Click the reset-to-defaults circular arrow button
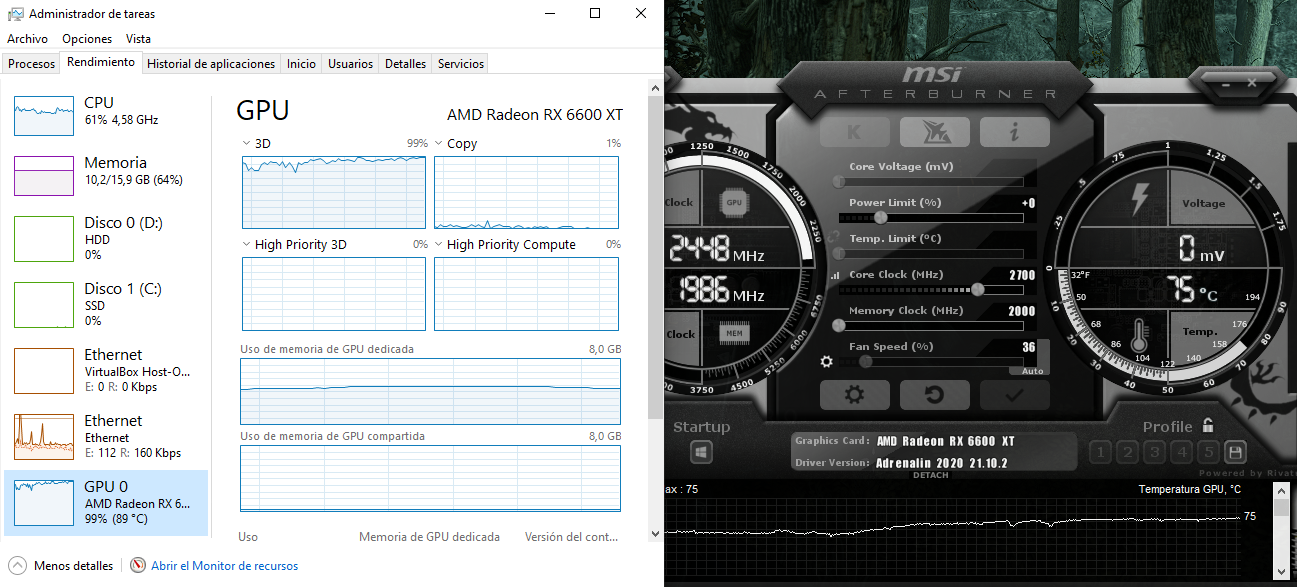Image resolution: width=1297 pixels, height=587 pixels. click(934, 394)
